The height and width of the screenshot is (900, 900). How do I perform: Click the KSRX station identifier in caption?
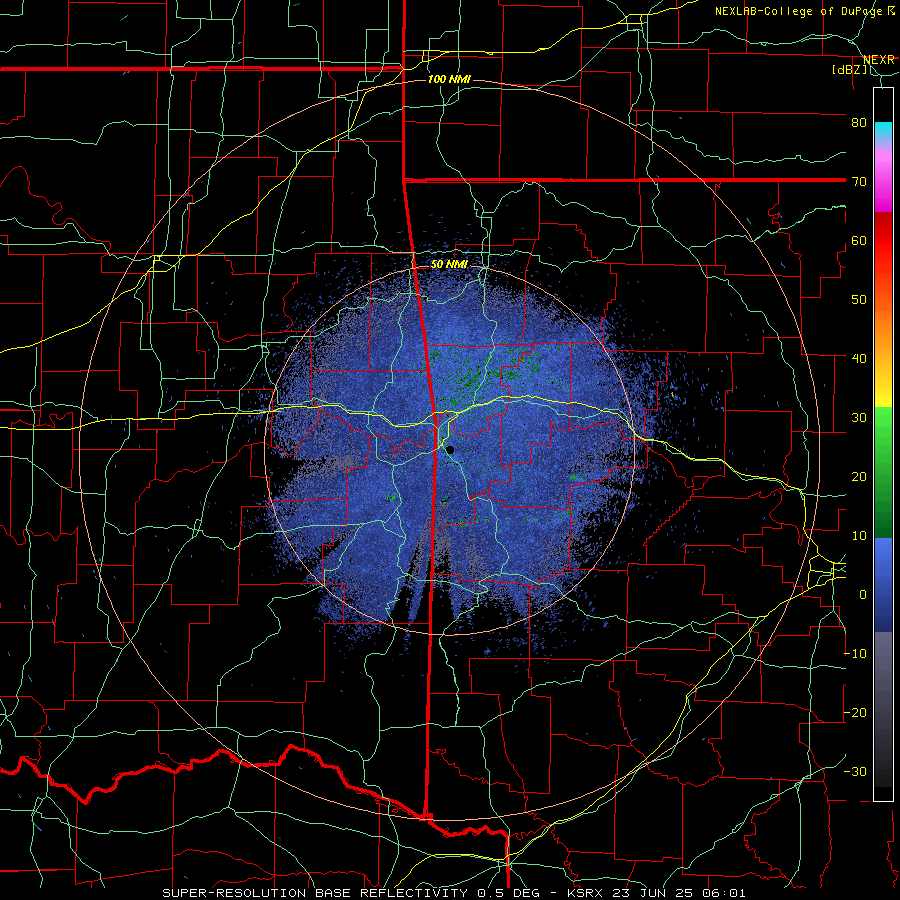pos(585,893)
